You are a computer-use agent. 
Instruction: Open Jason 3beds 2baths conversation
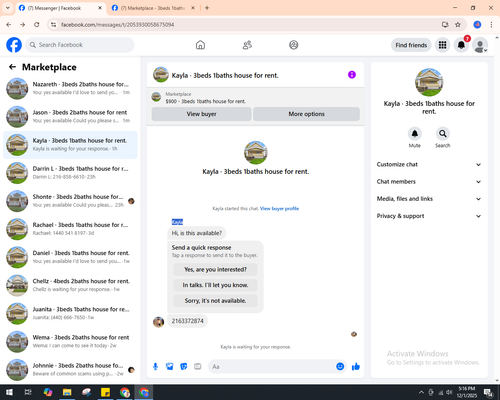(x=70, y=117)
